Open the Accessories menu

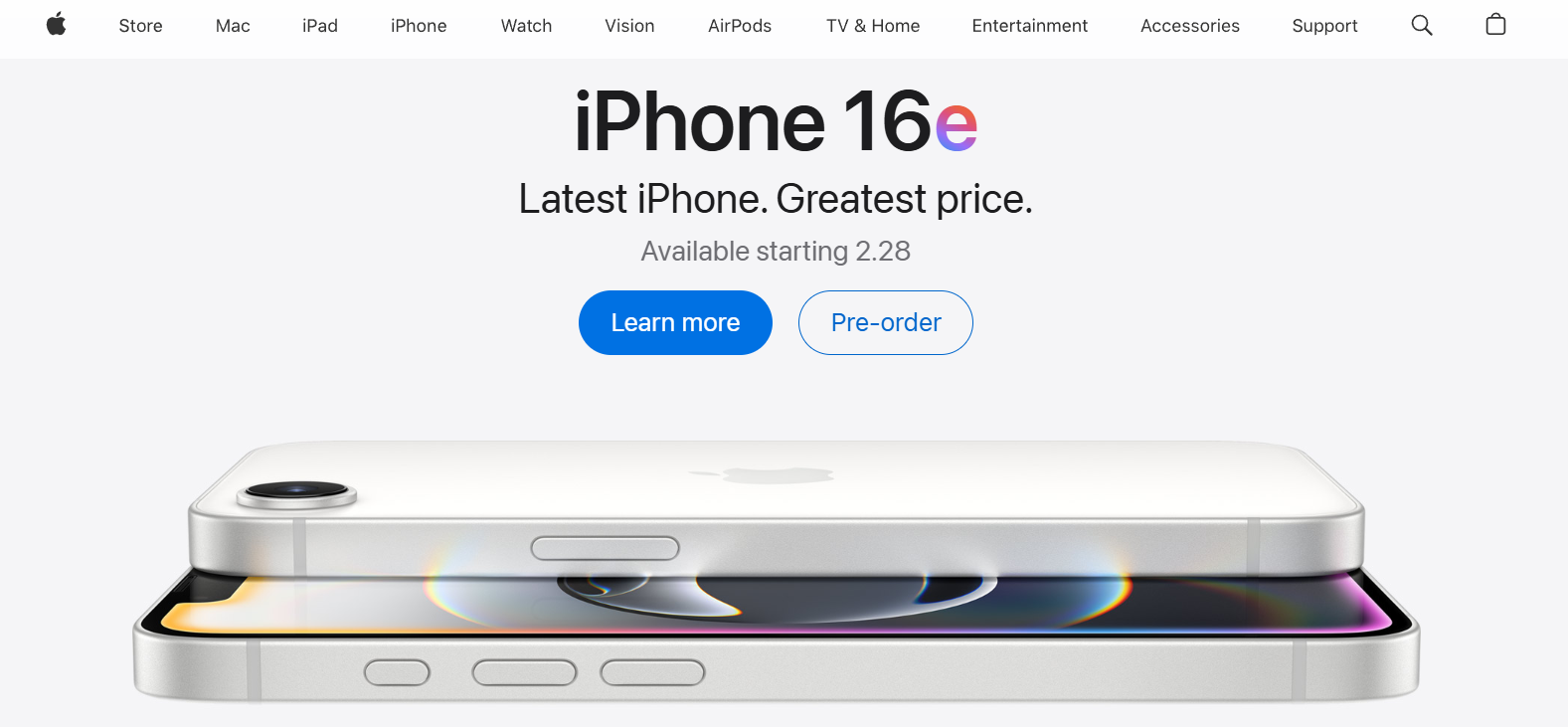click(x=1190, y=26)
